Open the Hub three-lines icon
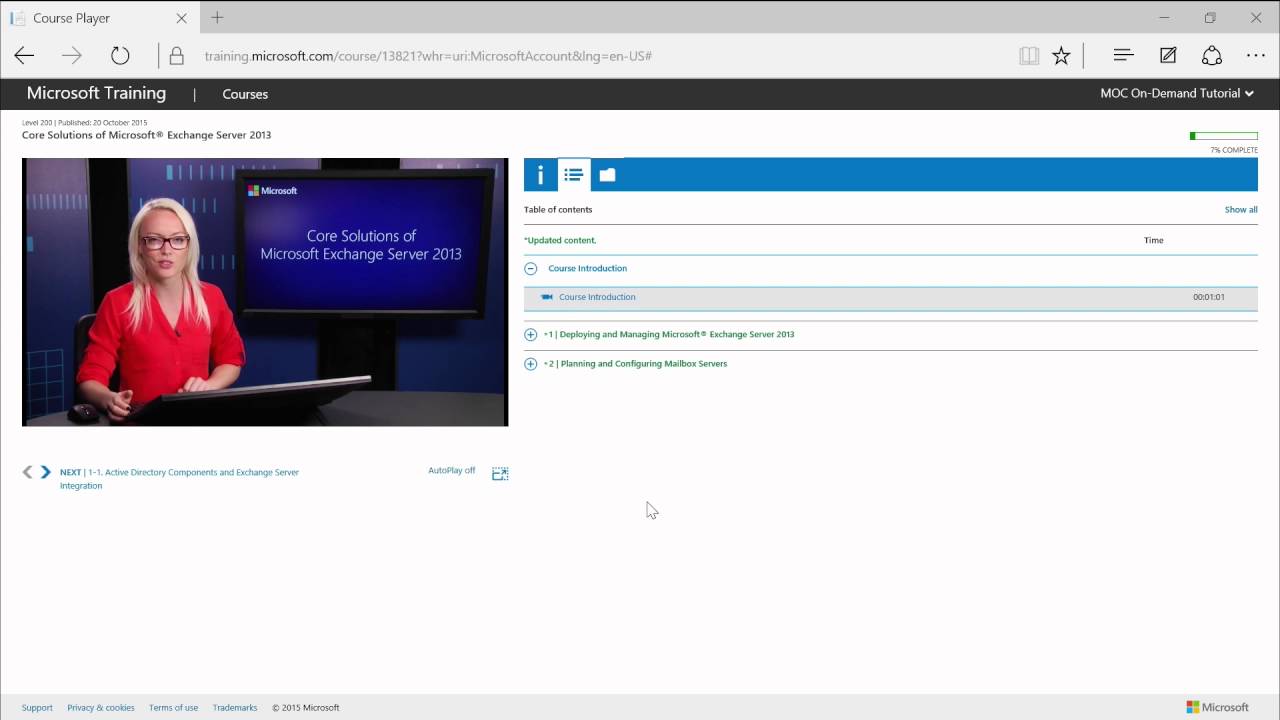Screen dimensions: 1280x720 click(x=1123, y=56)
